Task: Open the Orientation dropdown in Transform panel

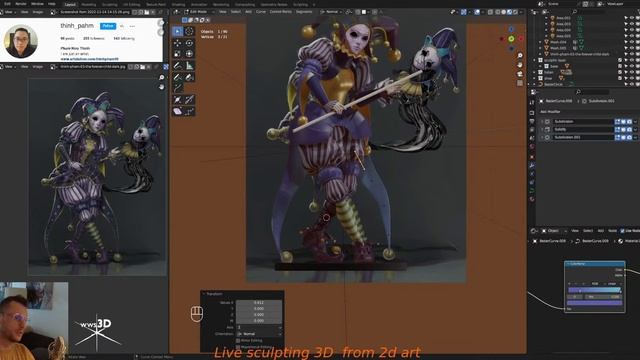Action: pyautogui.click(x=259, y=334)
